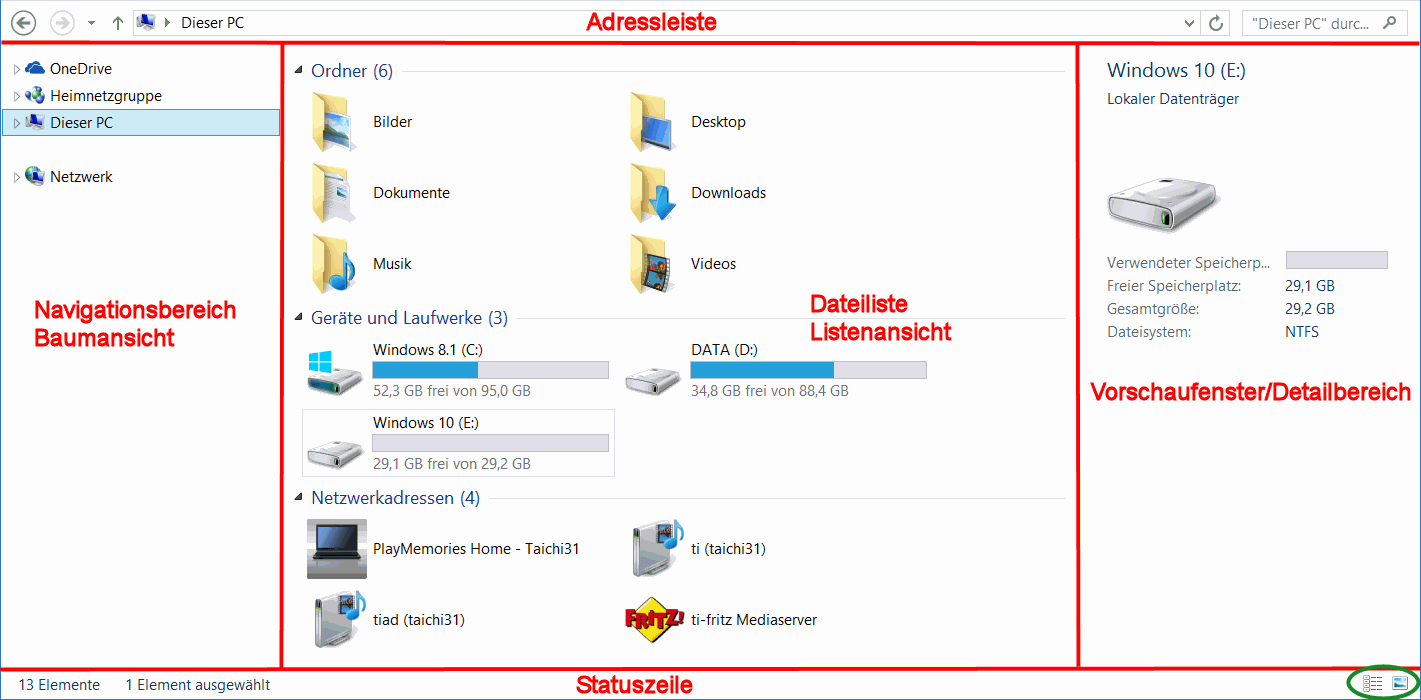Open the Videos folder icon

click(x=652, y=264)
